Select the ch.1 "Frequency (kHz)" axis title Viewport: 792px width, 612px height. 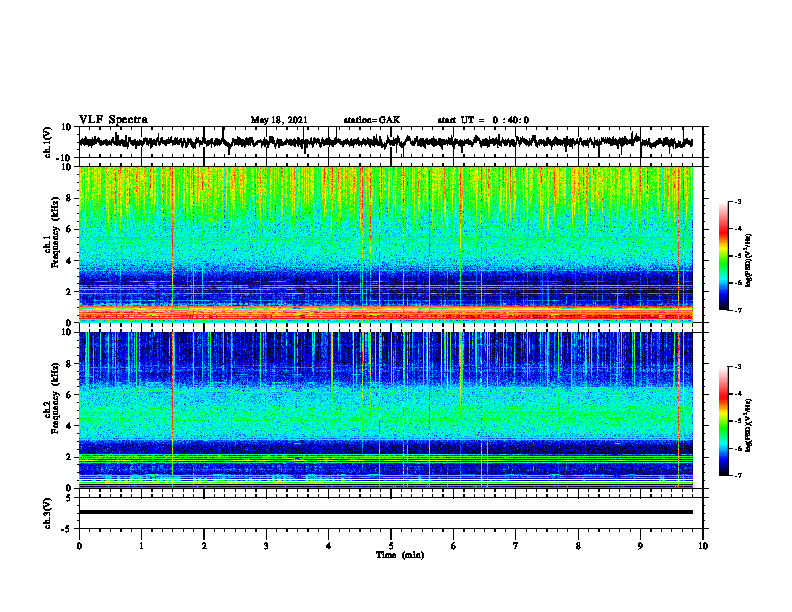pyautogui.click(x=55, y=232)
